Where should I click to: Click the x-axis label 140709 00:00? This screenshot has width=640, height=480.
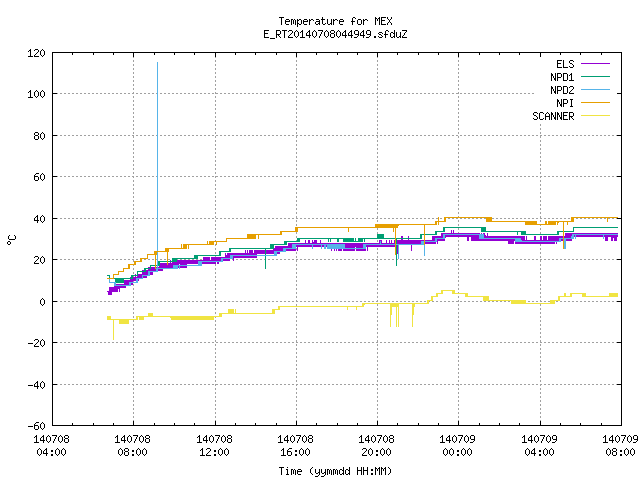458,446
